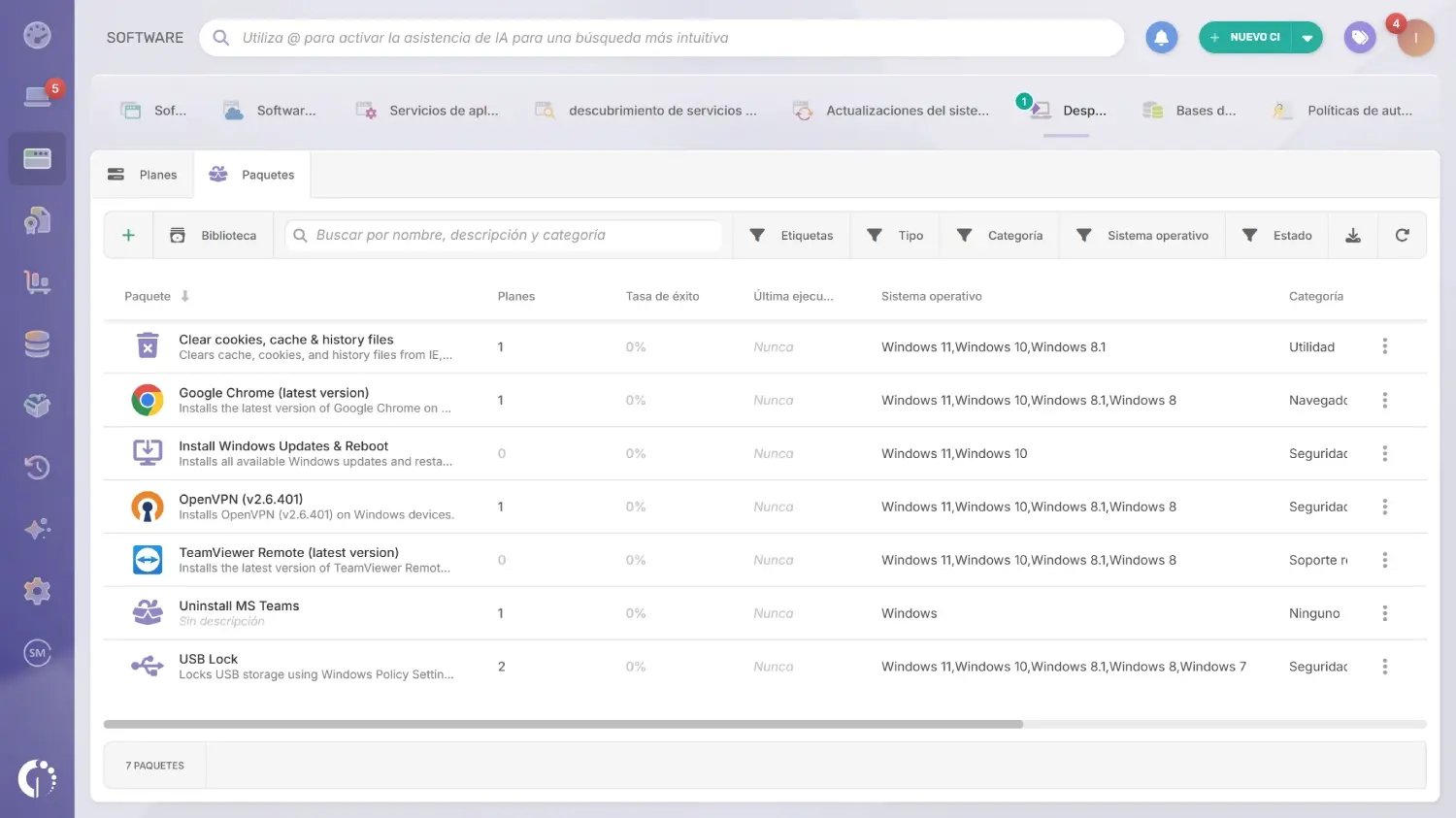
Task: Click the NUEVO CI button
Action: (x=1245, y=38)
